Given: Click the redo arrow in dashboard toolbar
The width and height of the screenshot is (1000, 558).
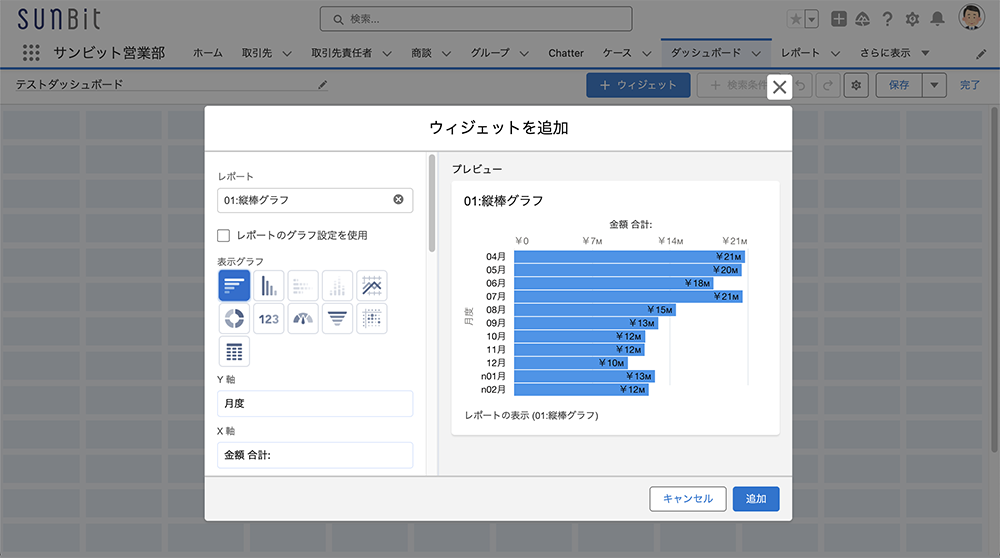Looking at the screenshot, I should click(827, 85).
